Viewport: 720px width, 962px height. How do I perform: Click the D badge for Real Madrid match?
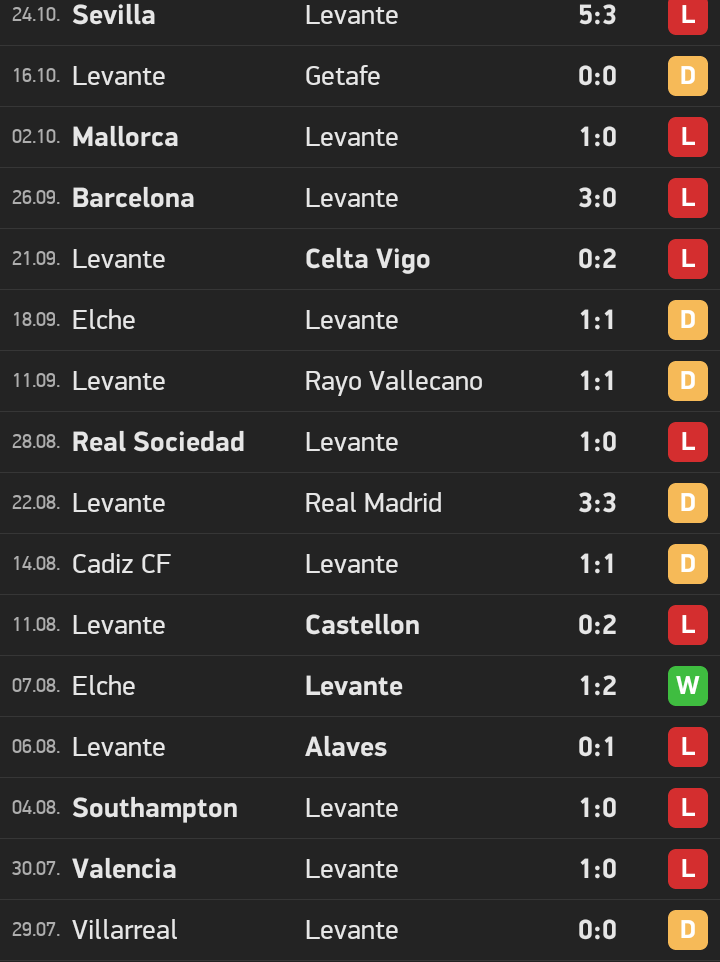687,503
